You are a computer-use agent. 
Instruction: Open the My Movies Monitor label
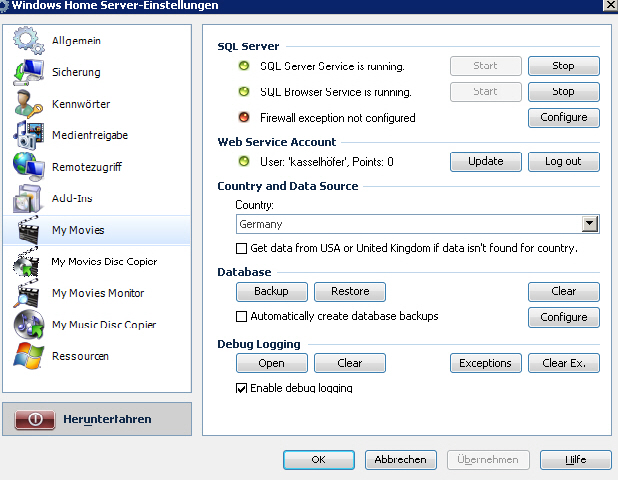[98, 293]
